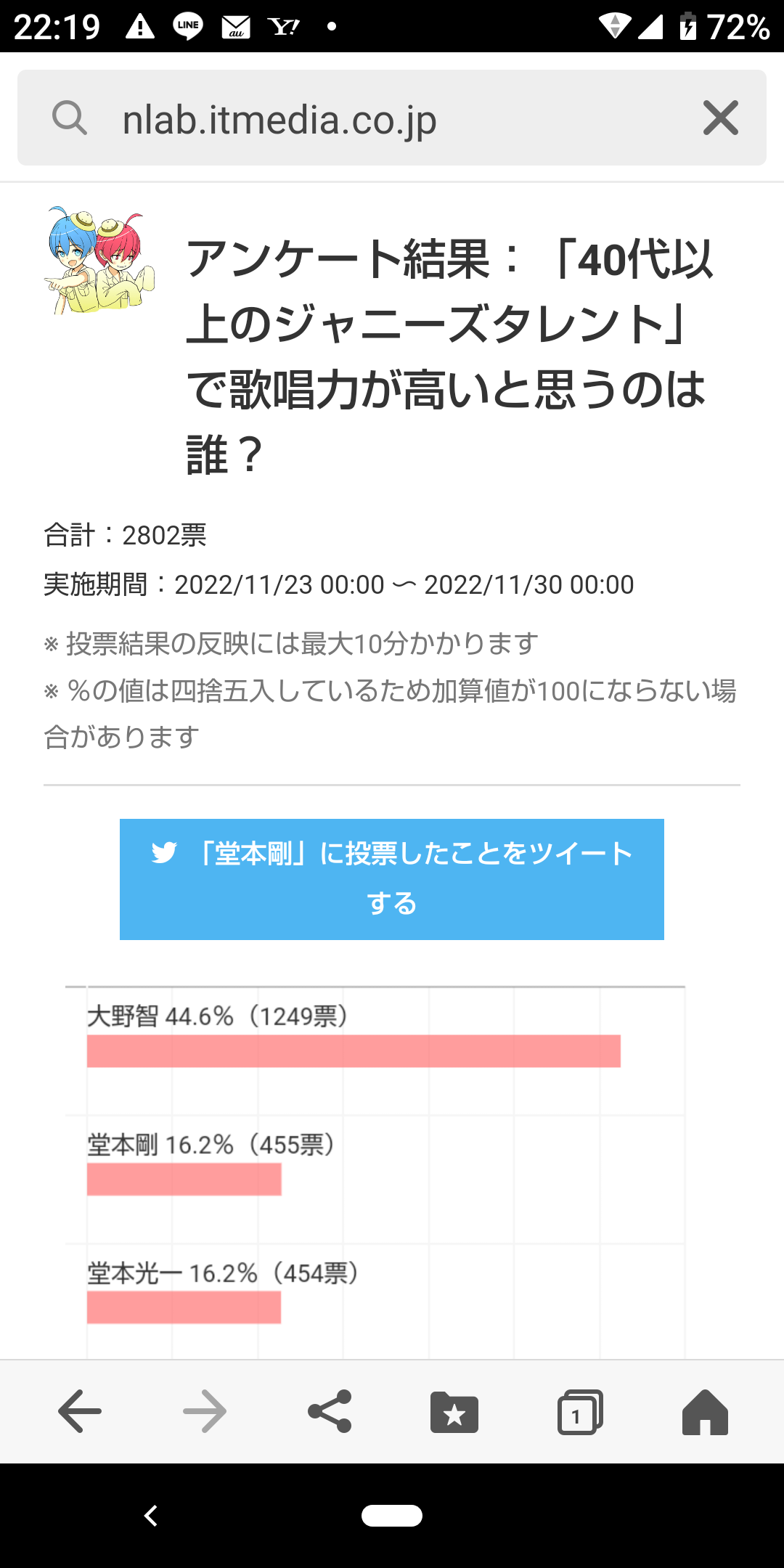The image size is (784, 1568).
Task: Tap the Twitter bird icon on the button
Action: pyautogui.click(x=164, y=853)
